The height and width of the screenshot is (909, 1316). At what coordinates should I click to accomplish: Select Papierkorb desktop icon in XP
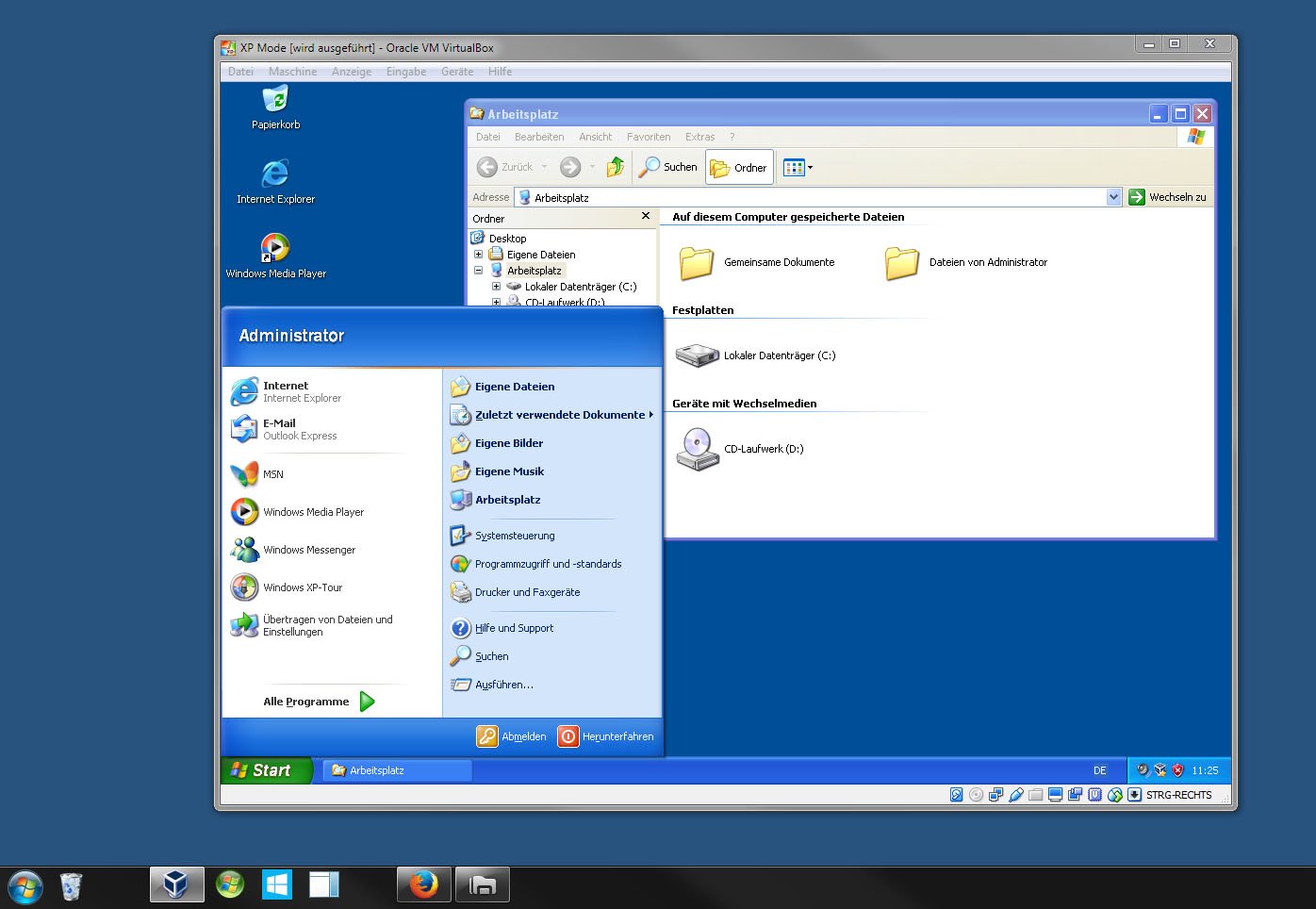click(x=275, y=107)
